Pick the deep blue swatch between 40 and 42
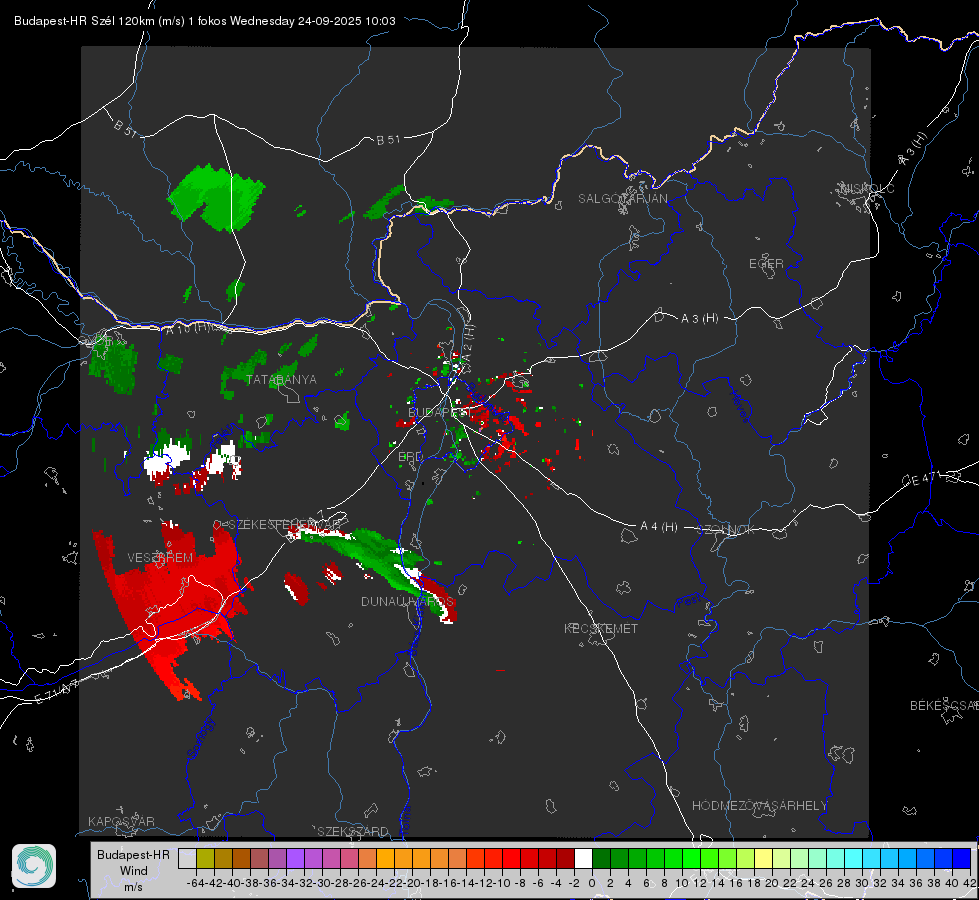 962,858
